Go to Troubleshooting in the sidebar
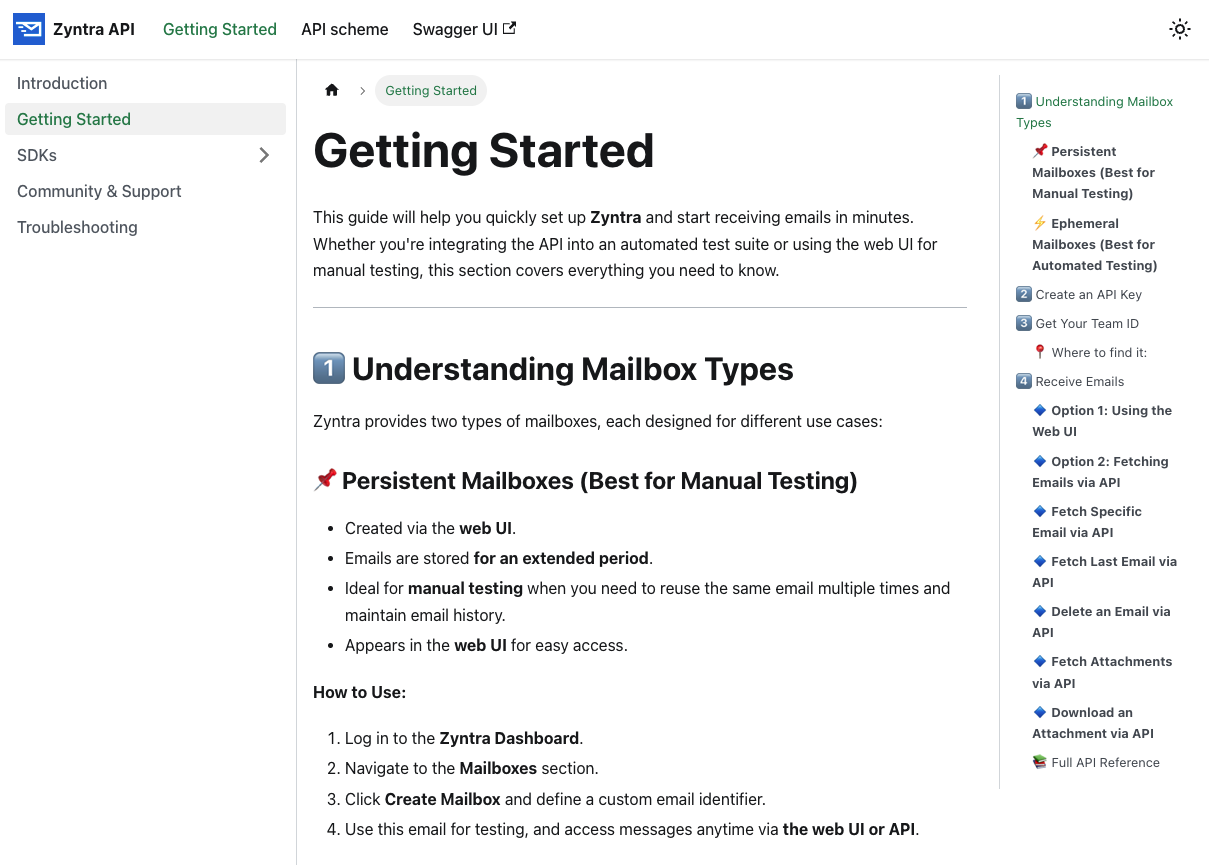The width and height of the screenshot is (1209, 865). [77, 227]
